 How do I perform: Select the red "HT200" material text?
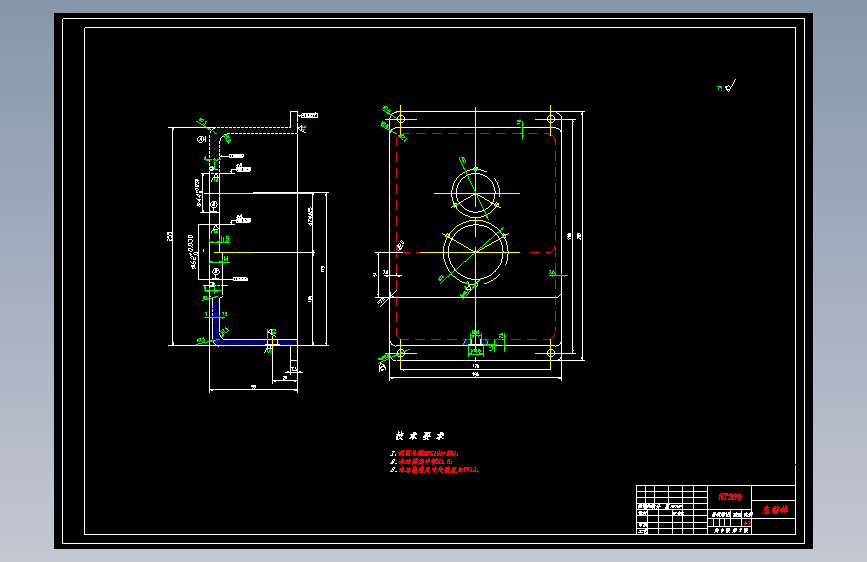point(729,497)
